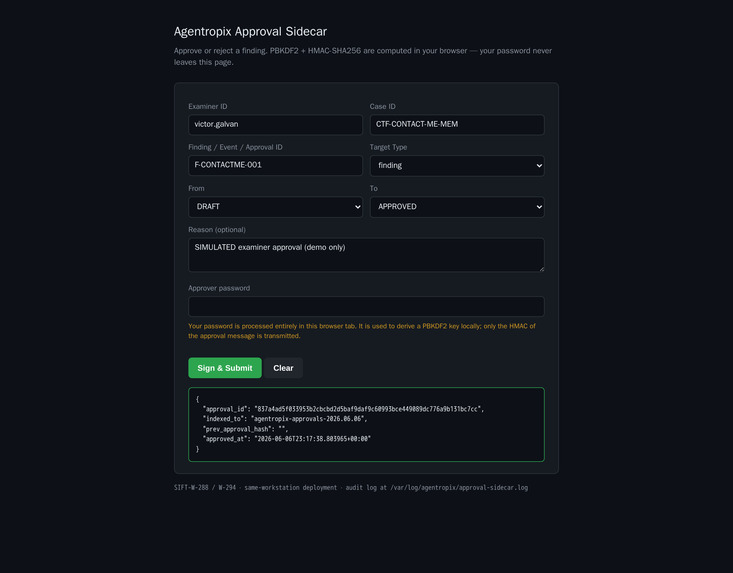Click the prev_approval_hash line in the JSON output
The width and height of the screenshot is (733, 573).
[x=245, y=429]
